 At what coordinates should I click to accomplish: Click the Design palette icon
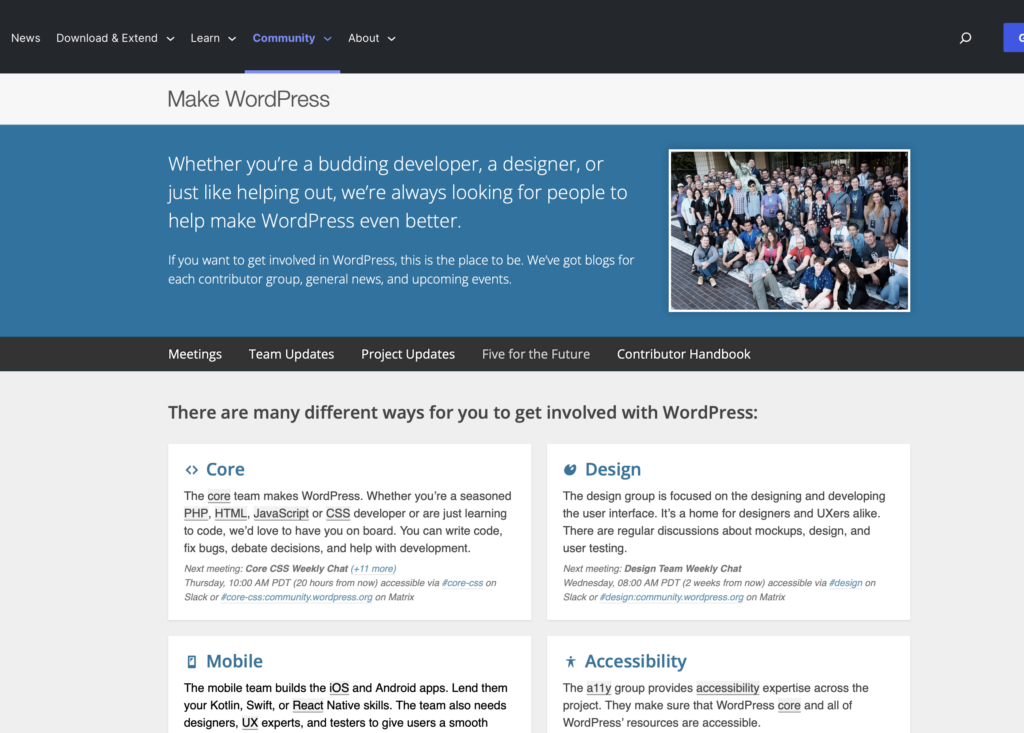pyautogui.click(x=570, y=470)
